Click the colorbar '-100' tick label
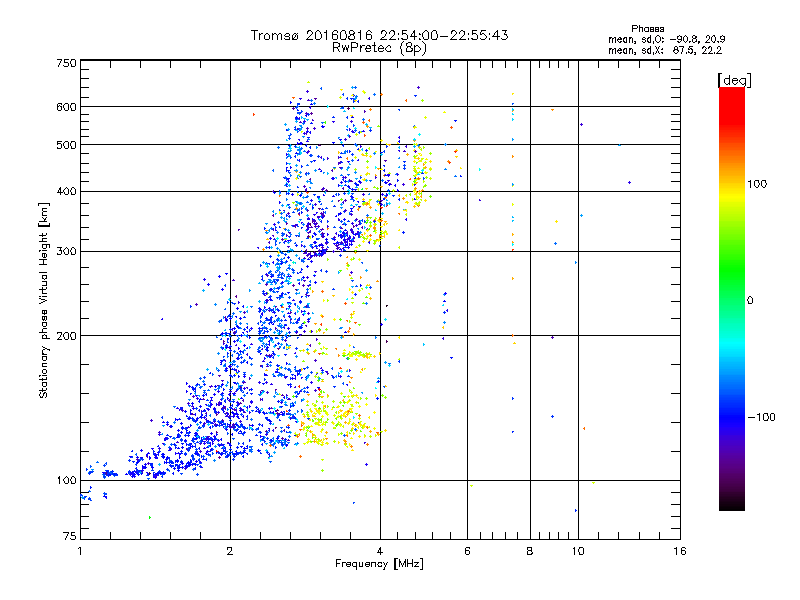Viewport: 800px width, 600px height. 761,417
